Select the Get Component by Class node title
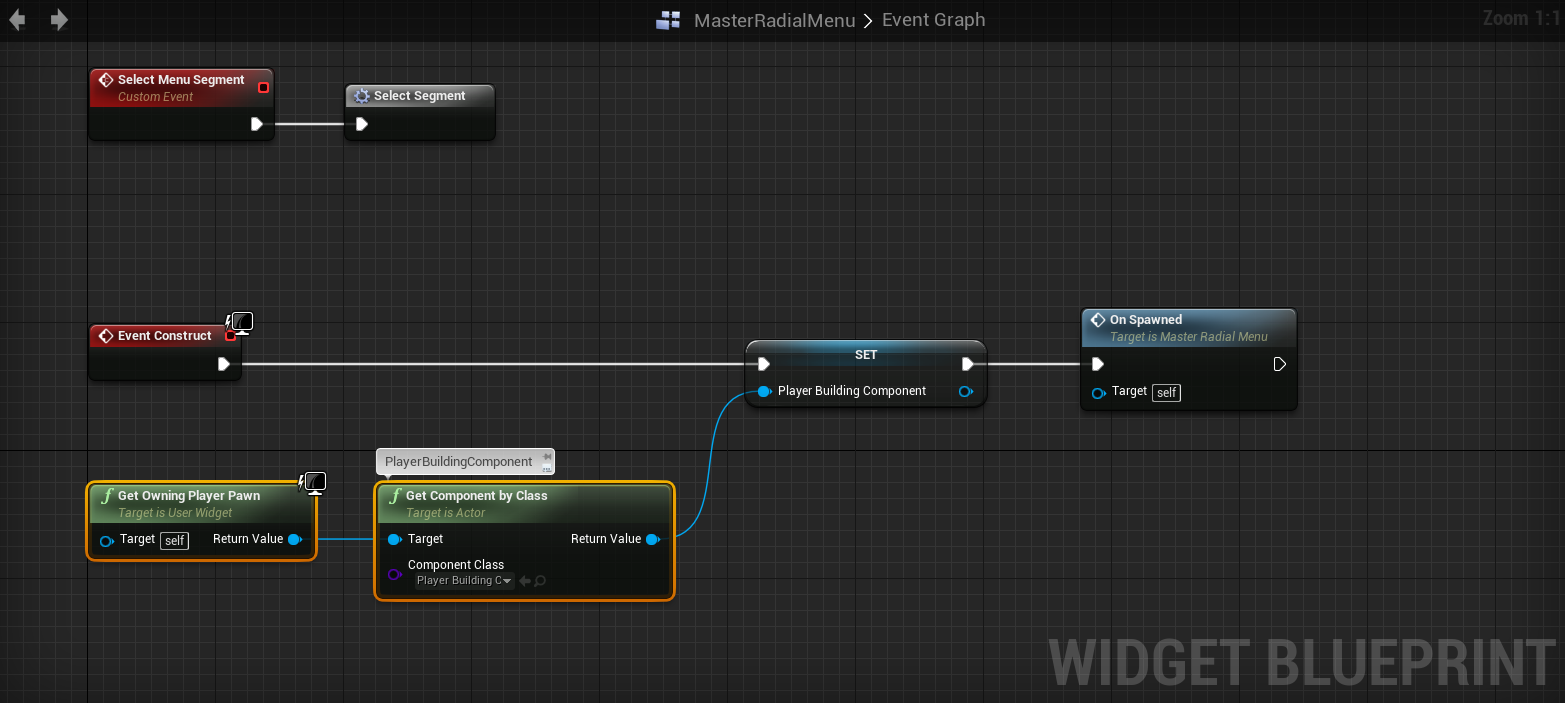 point(476,496)
